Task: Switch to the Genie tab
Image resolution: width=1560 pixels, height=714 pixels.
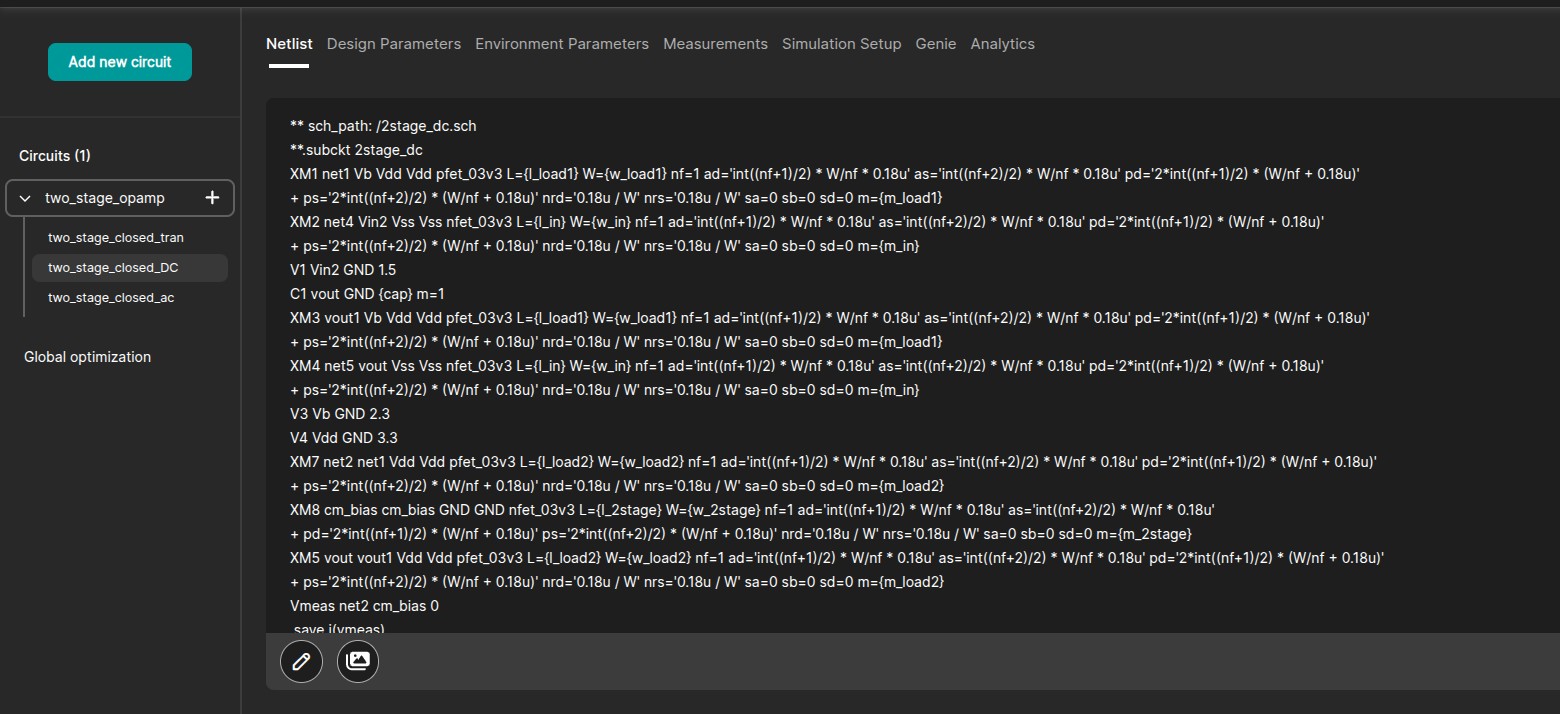Action: tap(935, 44)
